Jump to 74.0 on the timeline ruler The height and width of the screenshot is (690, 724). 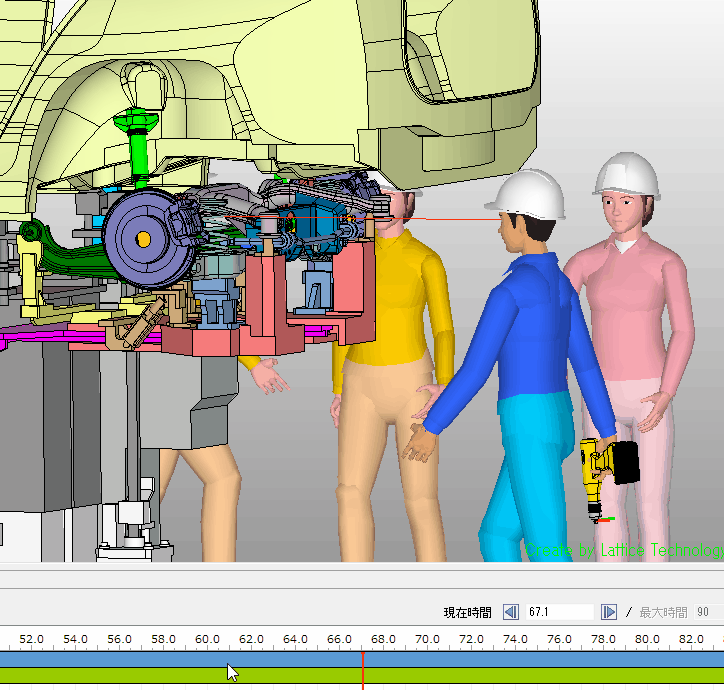pos(515,639)
